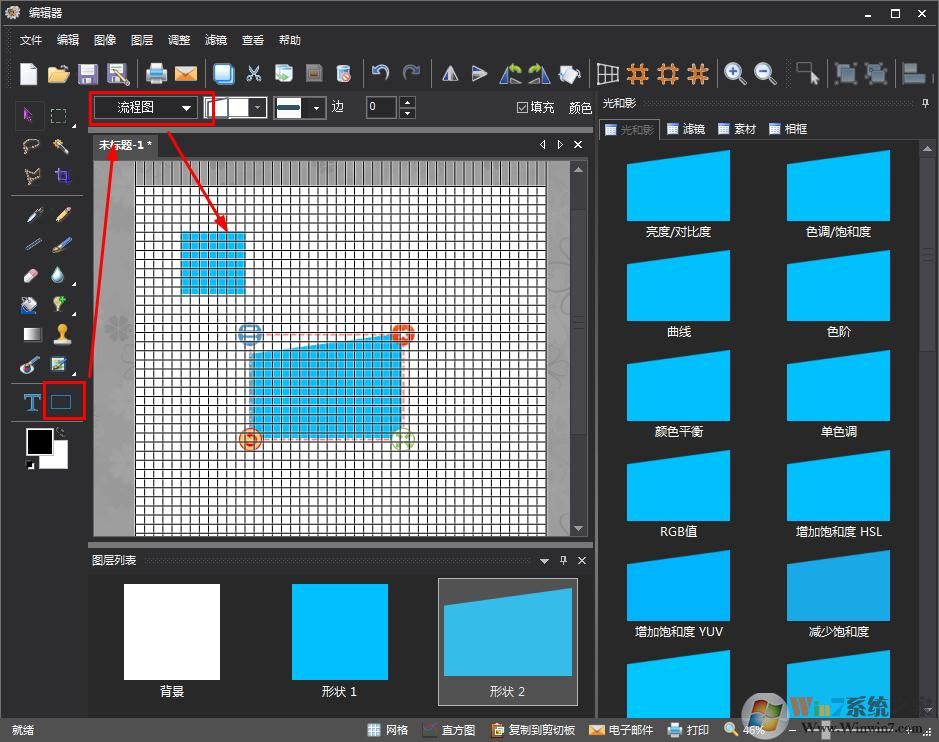
Task: Choose the Clone Stamp tool
Action: [62, 334]
